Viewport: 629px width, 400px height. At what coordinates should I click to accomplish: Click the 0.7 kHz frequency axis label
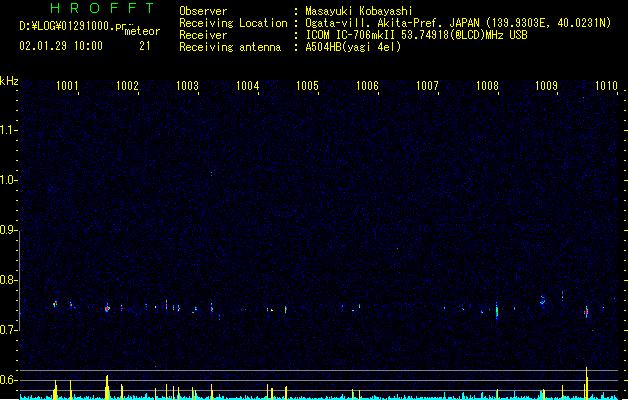point(8,330)
